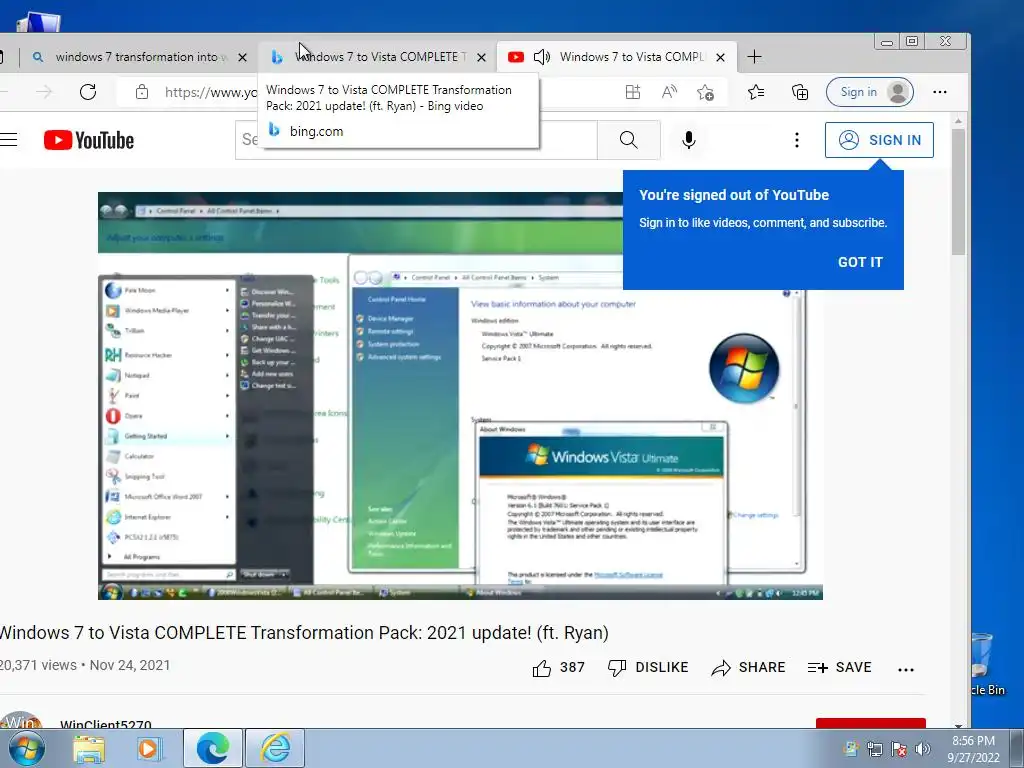Click the video title text

click(x=304, y=633)
